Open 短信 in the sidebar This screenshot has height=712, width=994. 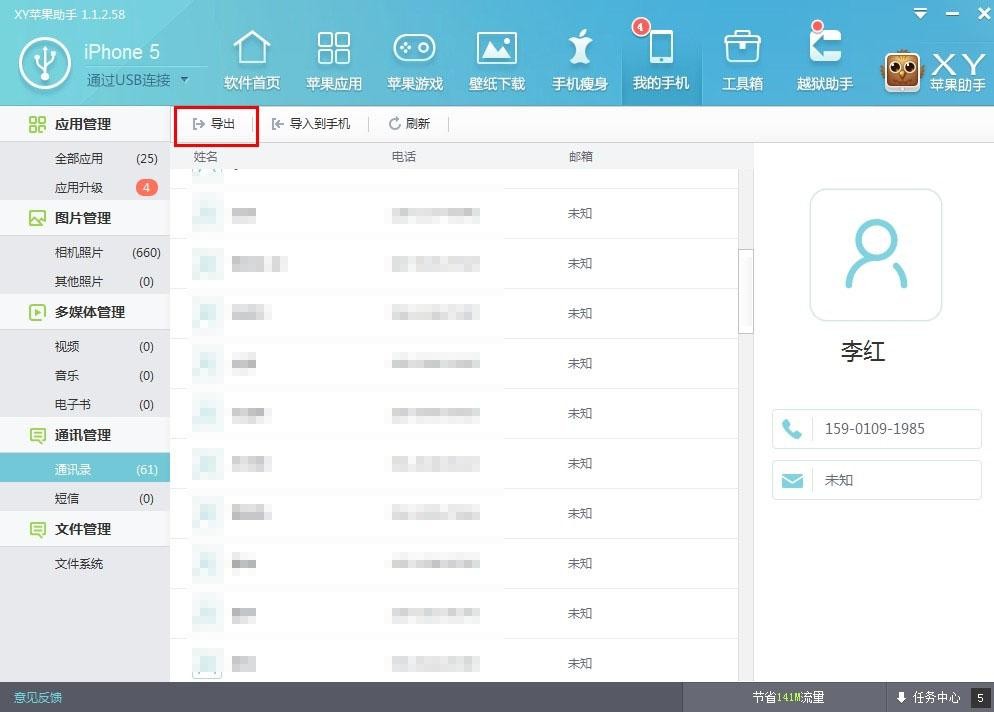click(85, 498)
